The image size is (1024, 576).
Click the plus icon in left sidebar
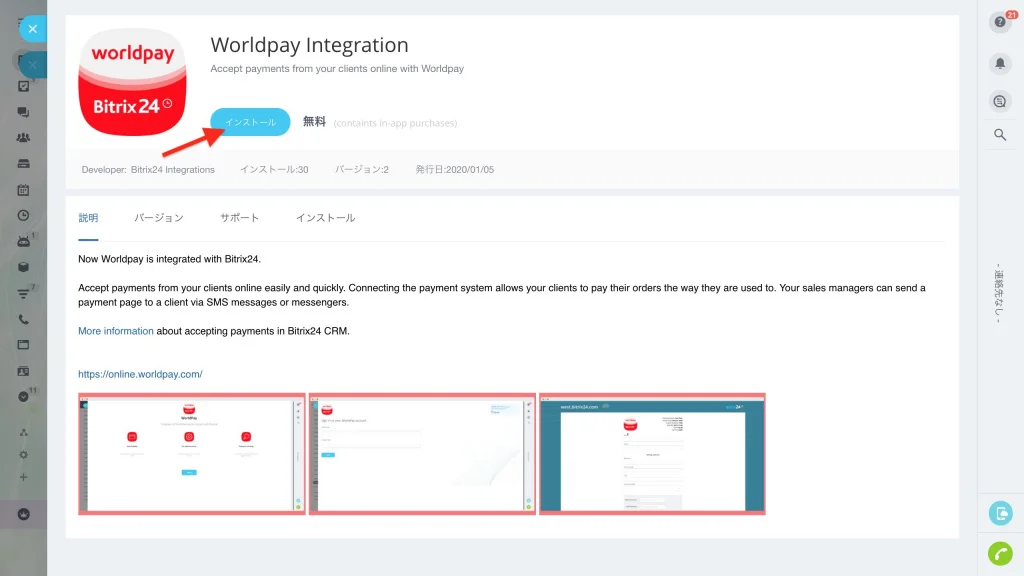coord(24,477)
